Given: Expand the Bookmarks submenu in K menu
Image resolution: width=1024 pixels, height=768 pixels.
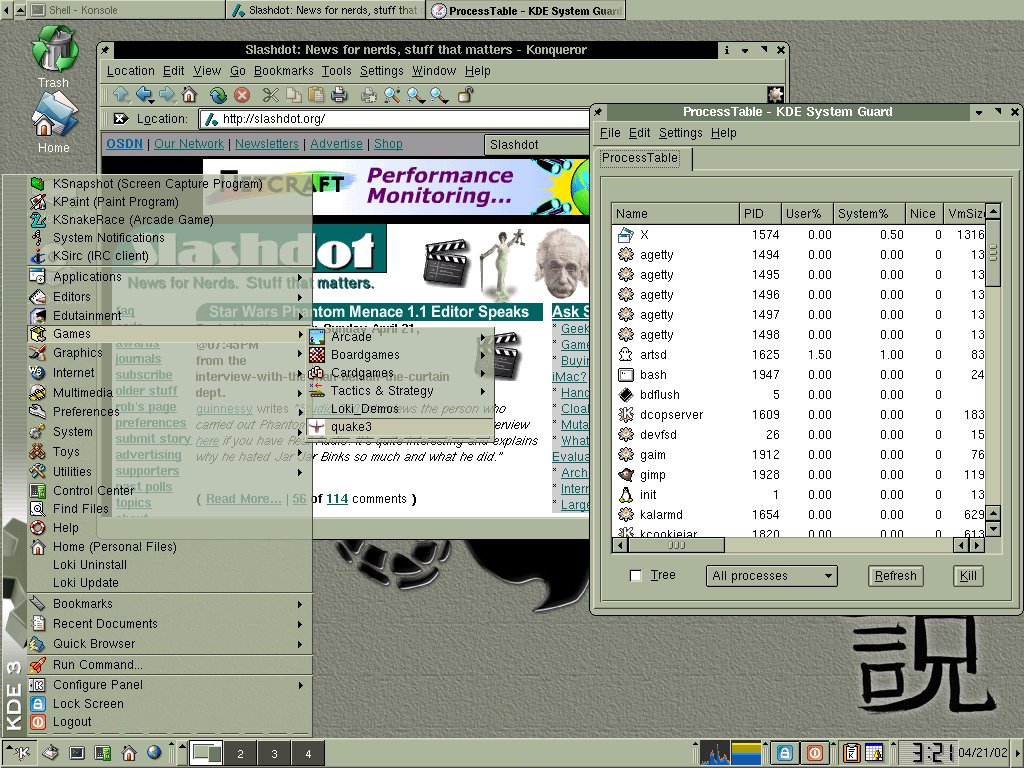Looking at the screenshot, I should pyautogui.click(x=169, y=603).
